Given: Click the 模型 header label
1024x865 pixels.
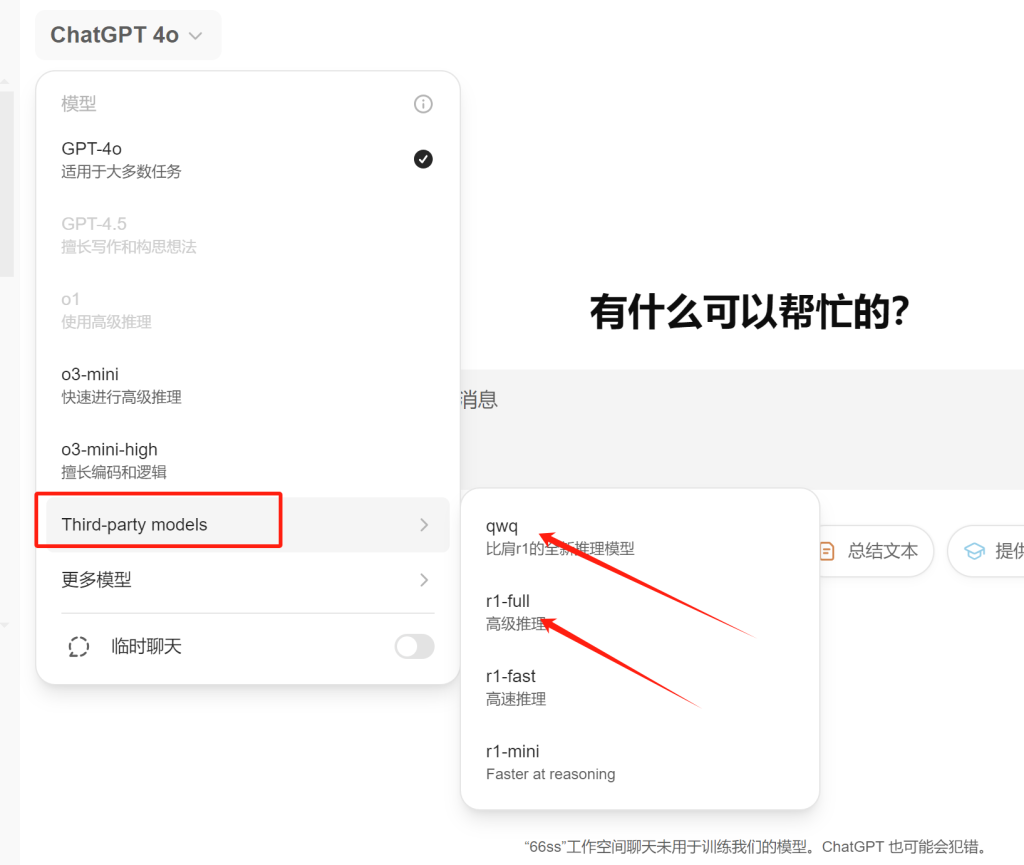Looking at the screenshot, I should pyautogui.click(x=78, y=104).
